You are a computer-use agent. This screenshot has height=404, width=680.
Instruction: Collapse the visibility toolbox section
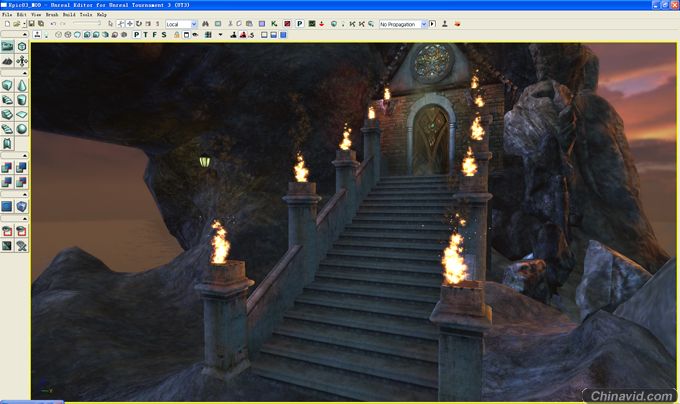pos(25,219)
